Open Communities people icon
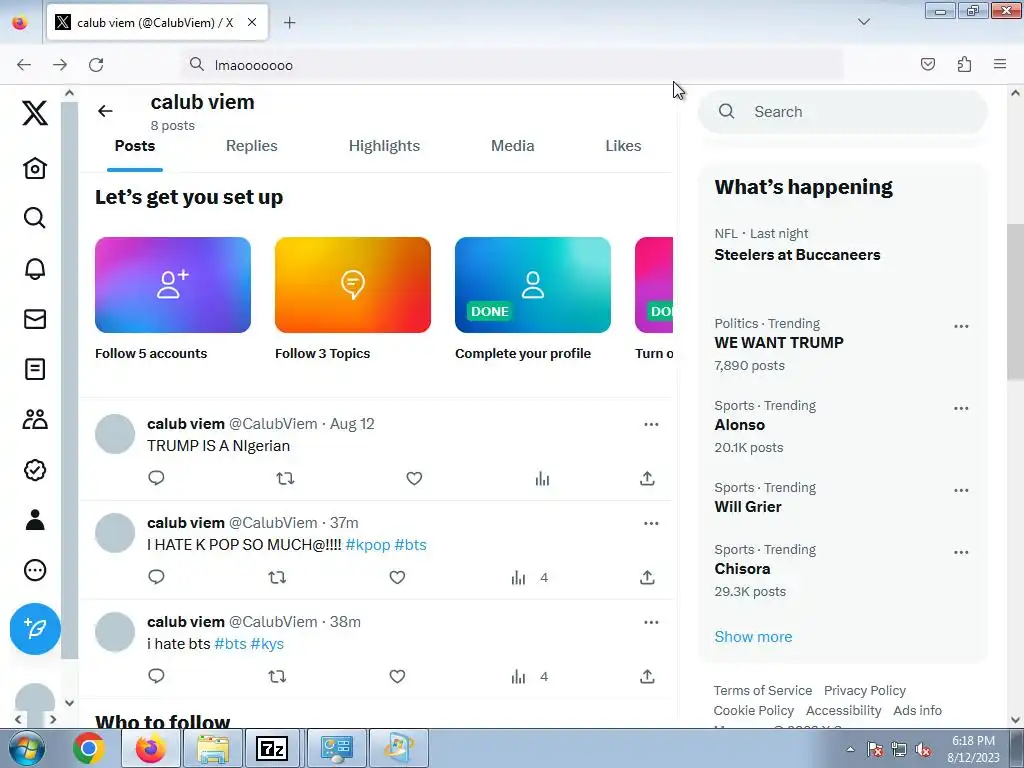Image resolution: width=1024 pixels, height=768 pixels. coord(35,419)
